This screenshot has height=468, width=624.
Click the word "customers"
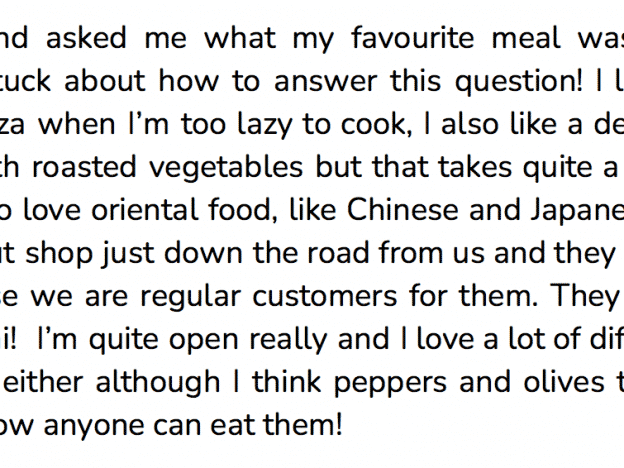point(325,296)
